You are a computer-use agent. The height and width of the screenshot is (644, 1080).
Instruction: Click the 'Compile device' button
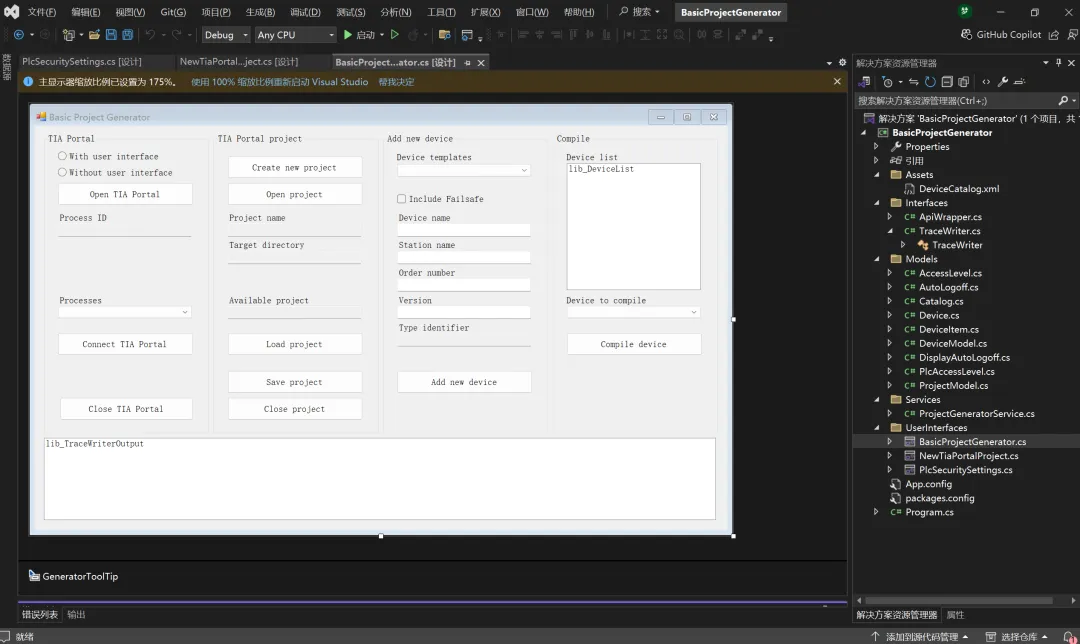[633, 344]
